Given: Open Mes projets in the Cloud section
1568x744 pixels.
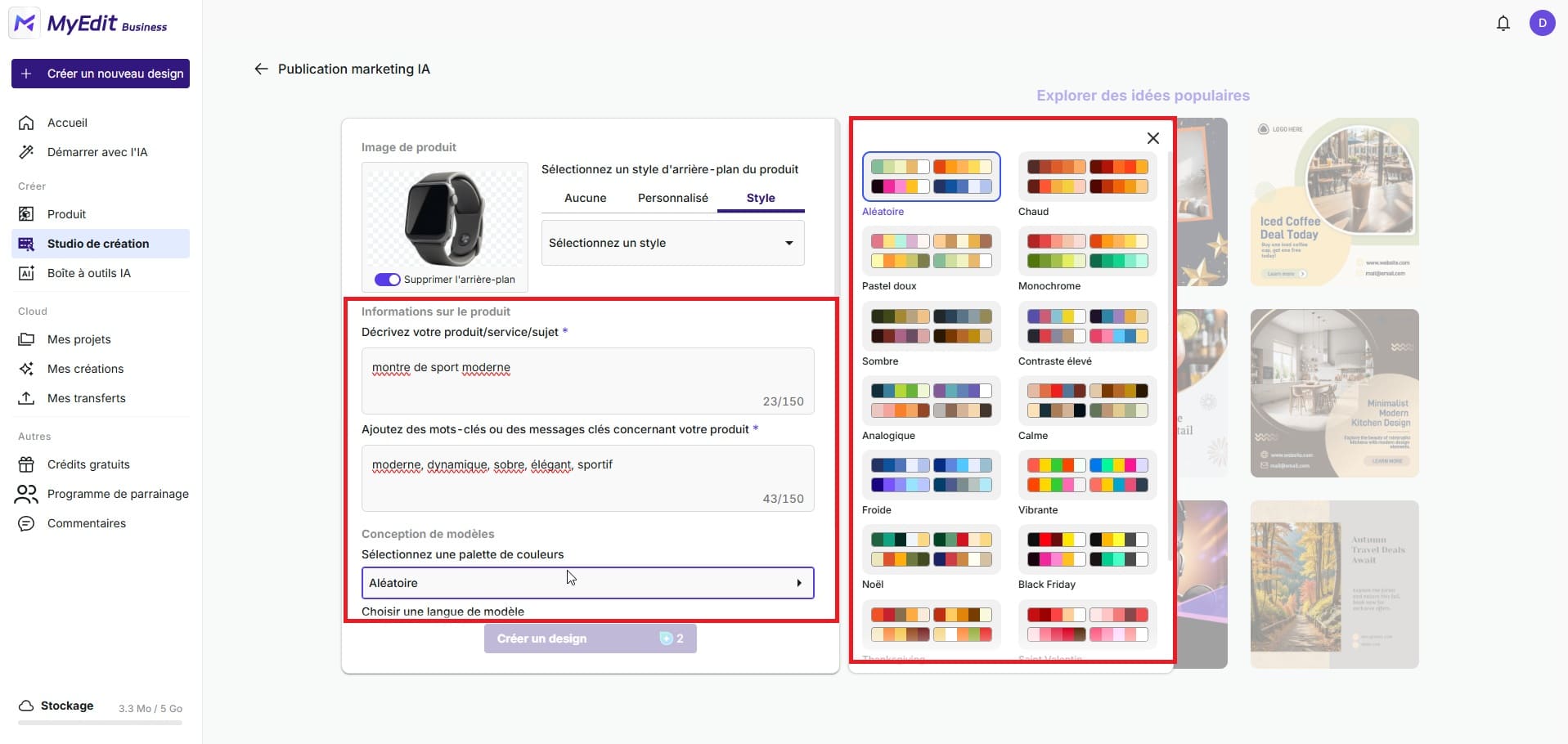Looking at the screenshot, I should coord(79,338).
